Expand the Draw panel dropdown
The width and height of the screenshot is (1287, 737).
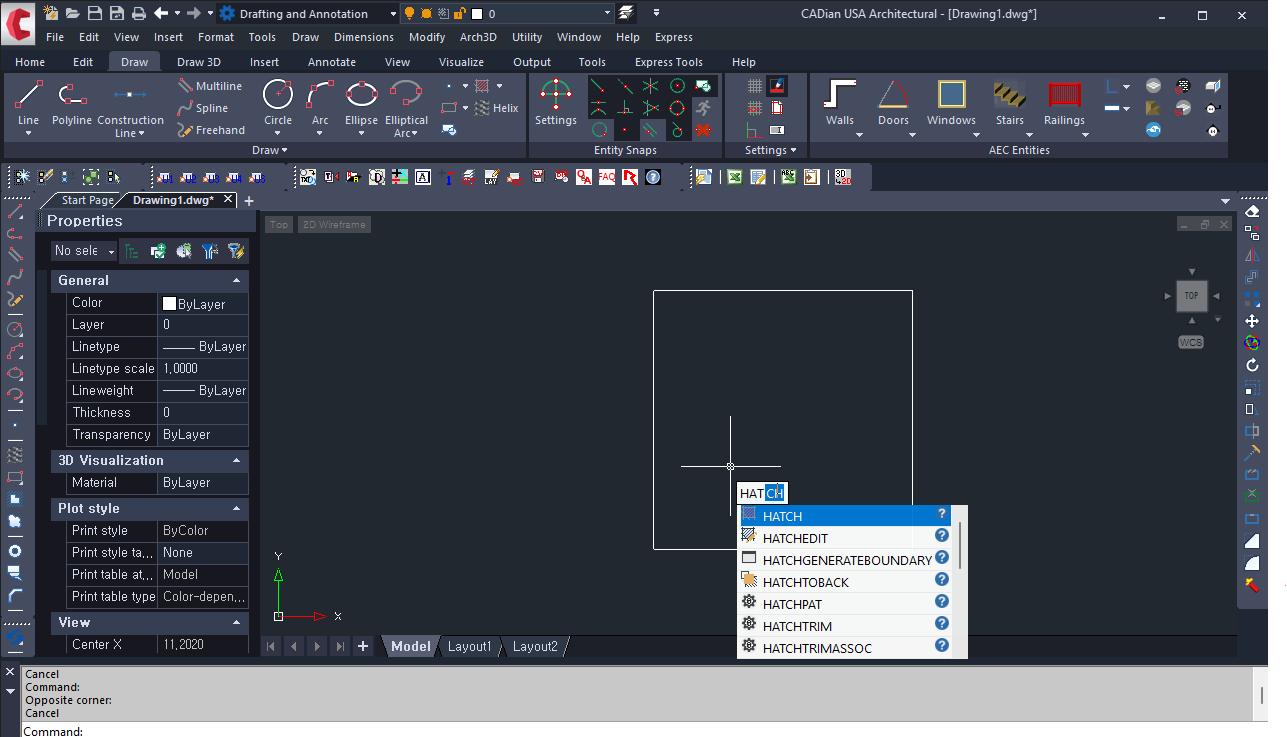click(270, 150)
